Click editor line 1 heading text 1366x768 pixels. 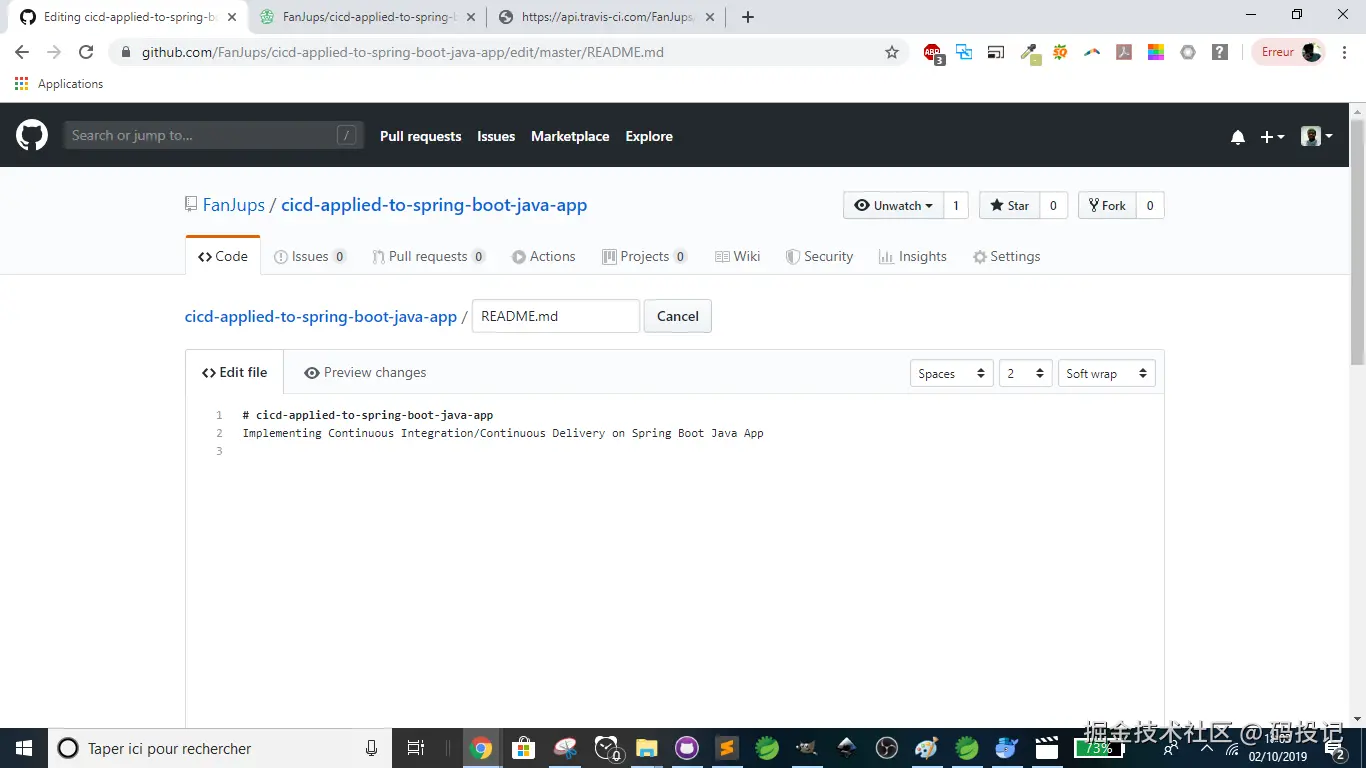point(368,415)
